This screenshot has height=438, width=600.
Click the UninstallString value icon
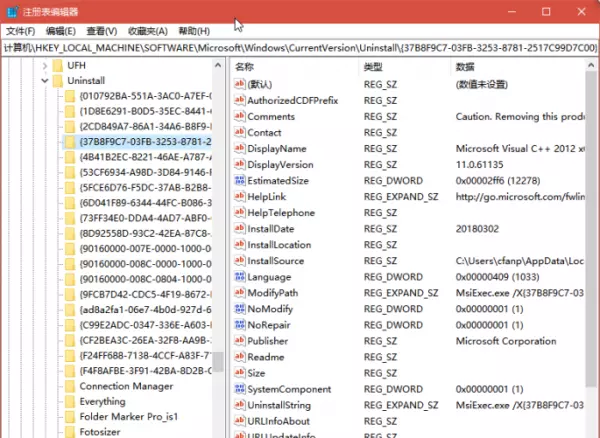pyautogui.click(x=240, y=405)
